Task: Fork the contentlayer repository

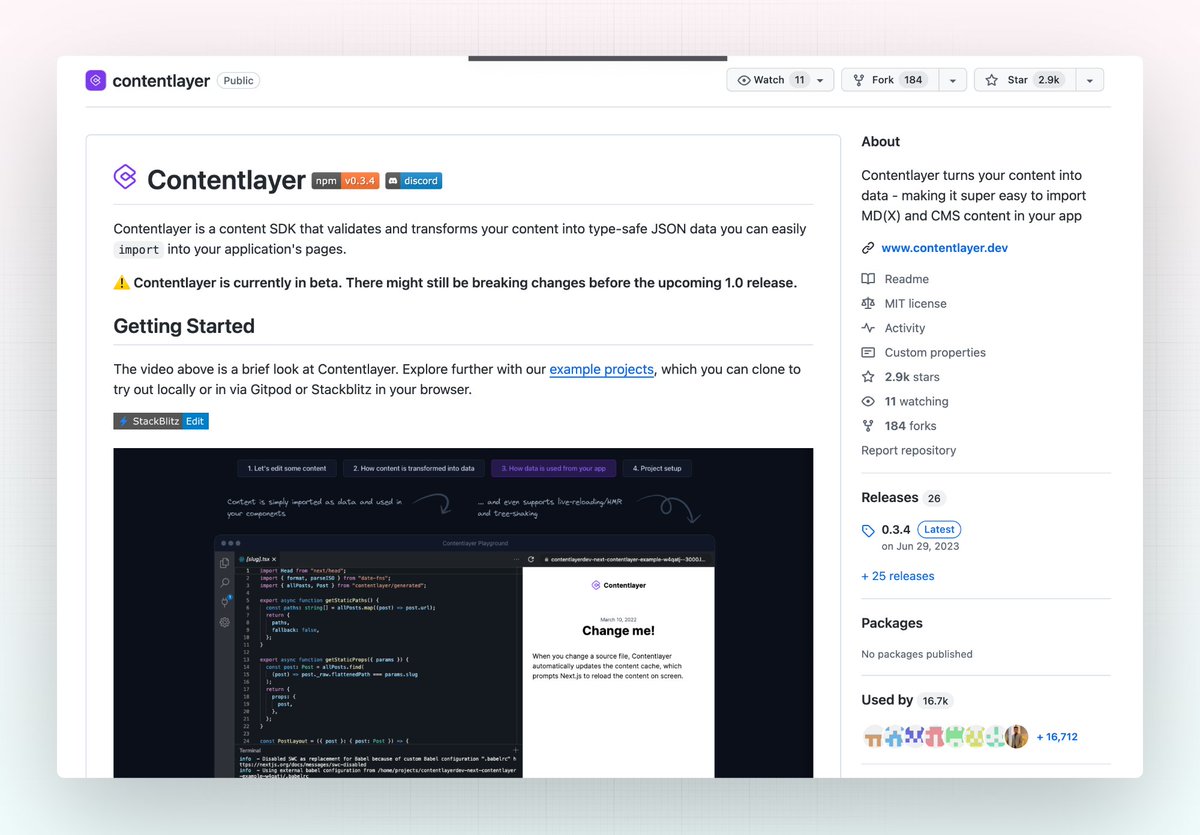Action: coord(889,80)
